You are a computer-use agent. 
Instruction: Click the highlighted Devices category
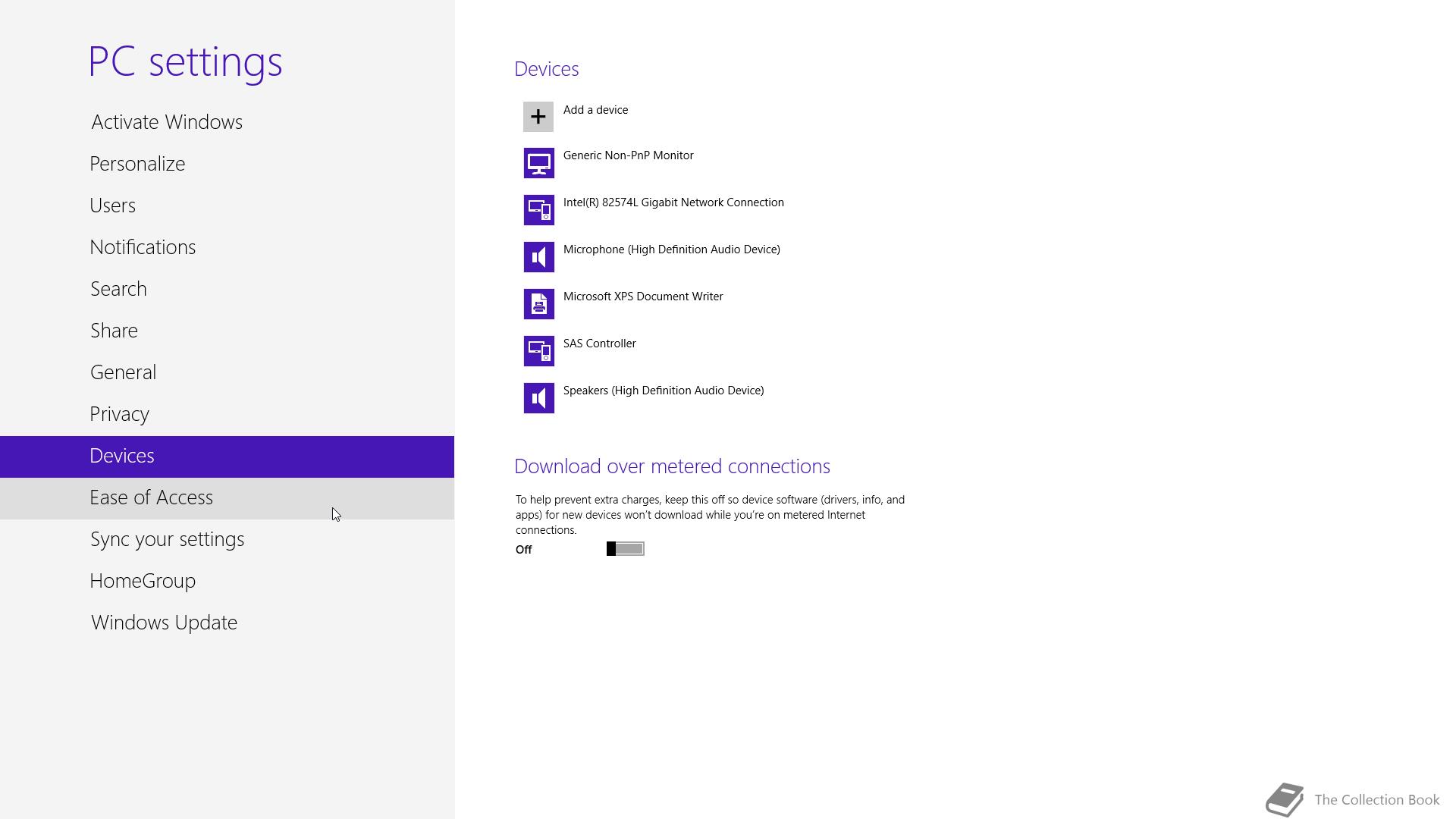pos(227,457)
